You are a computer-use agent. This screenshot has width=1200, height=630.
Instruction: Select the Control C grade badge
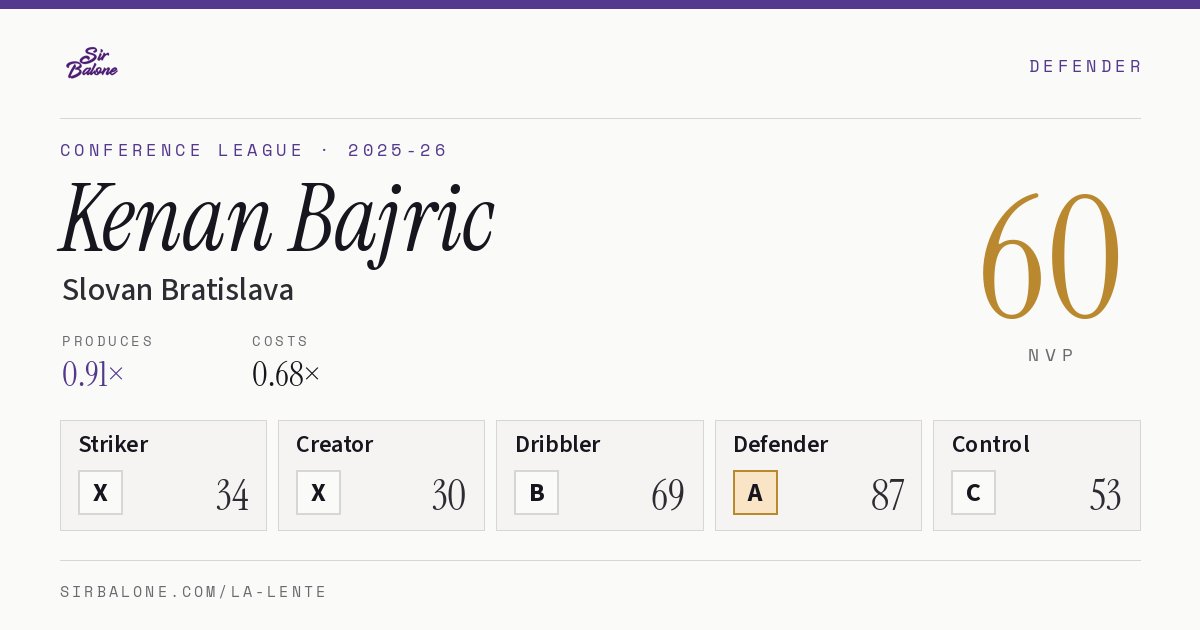pos(973,493)
